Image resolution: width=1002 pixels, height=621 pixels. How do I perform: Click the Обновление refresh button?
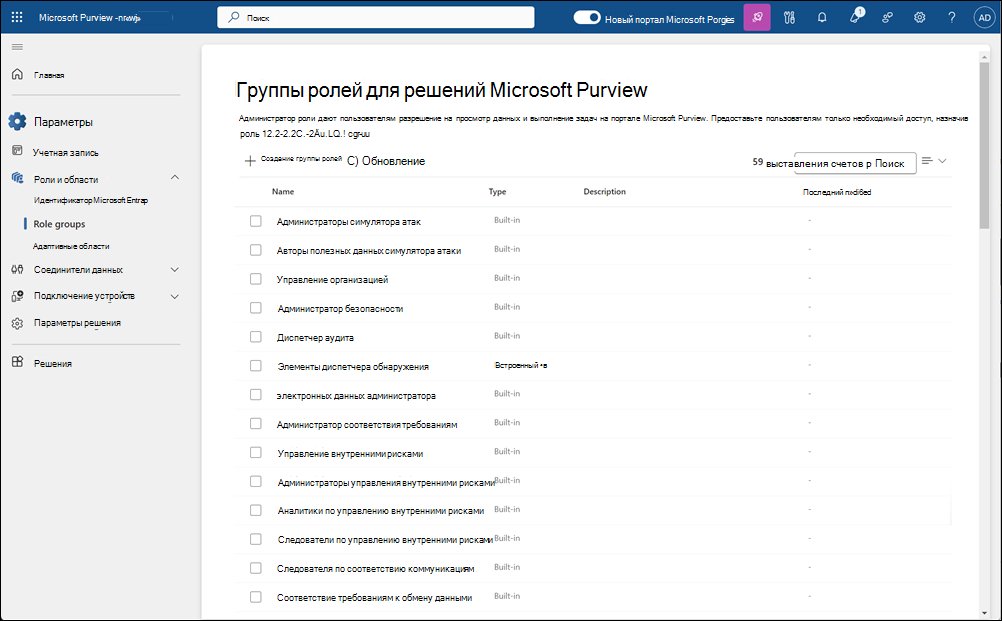coord(386,161)
